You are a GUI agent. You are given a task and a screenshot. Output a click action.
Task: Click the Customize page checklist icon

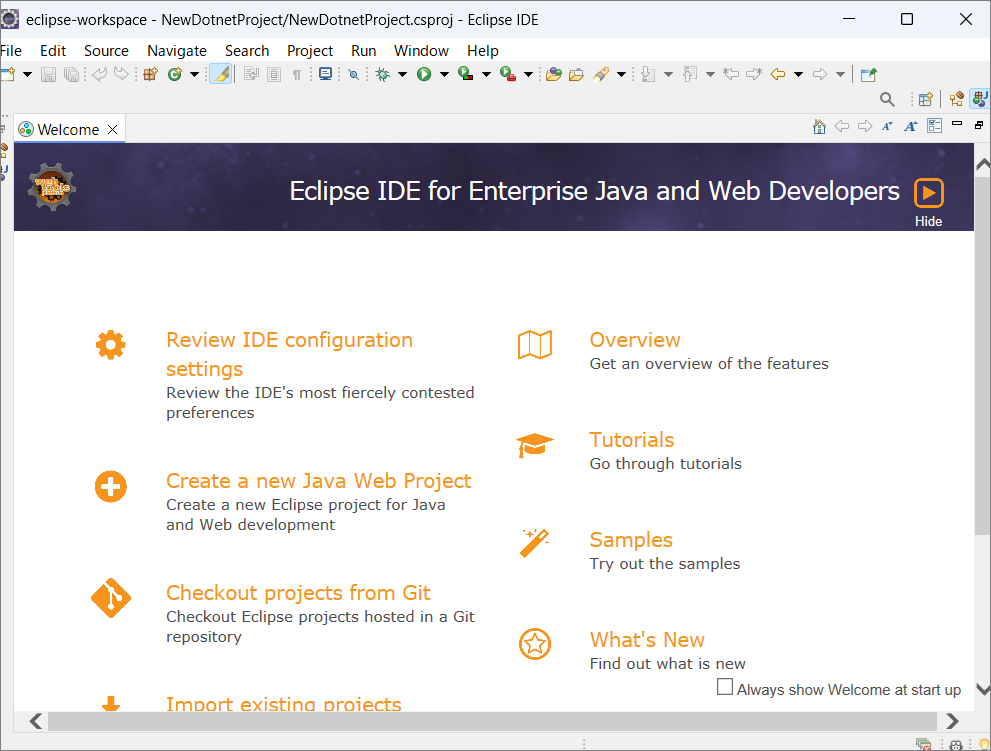tap(934, 126)
